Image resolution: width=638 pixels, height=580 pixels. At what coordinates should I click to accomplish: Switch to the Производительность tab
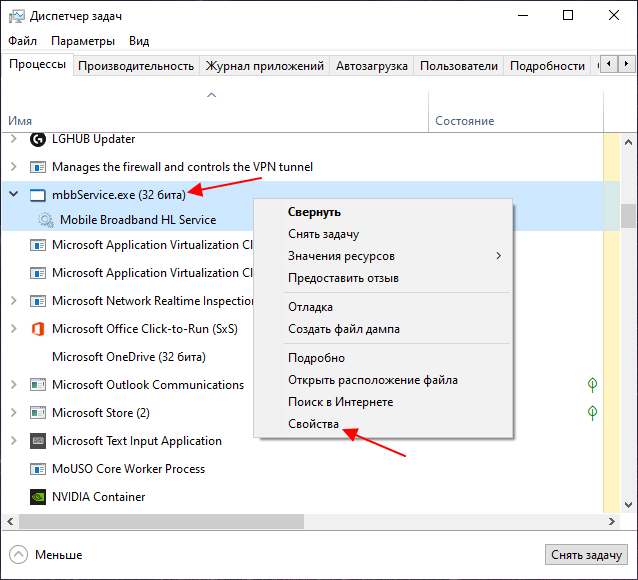[136, 66]
